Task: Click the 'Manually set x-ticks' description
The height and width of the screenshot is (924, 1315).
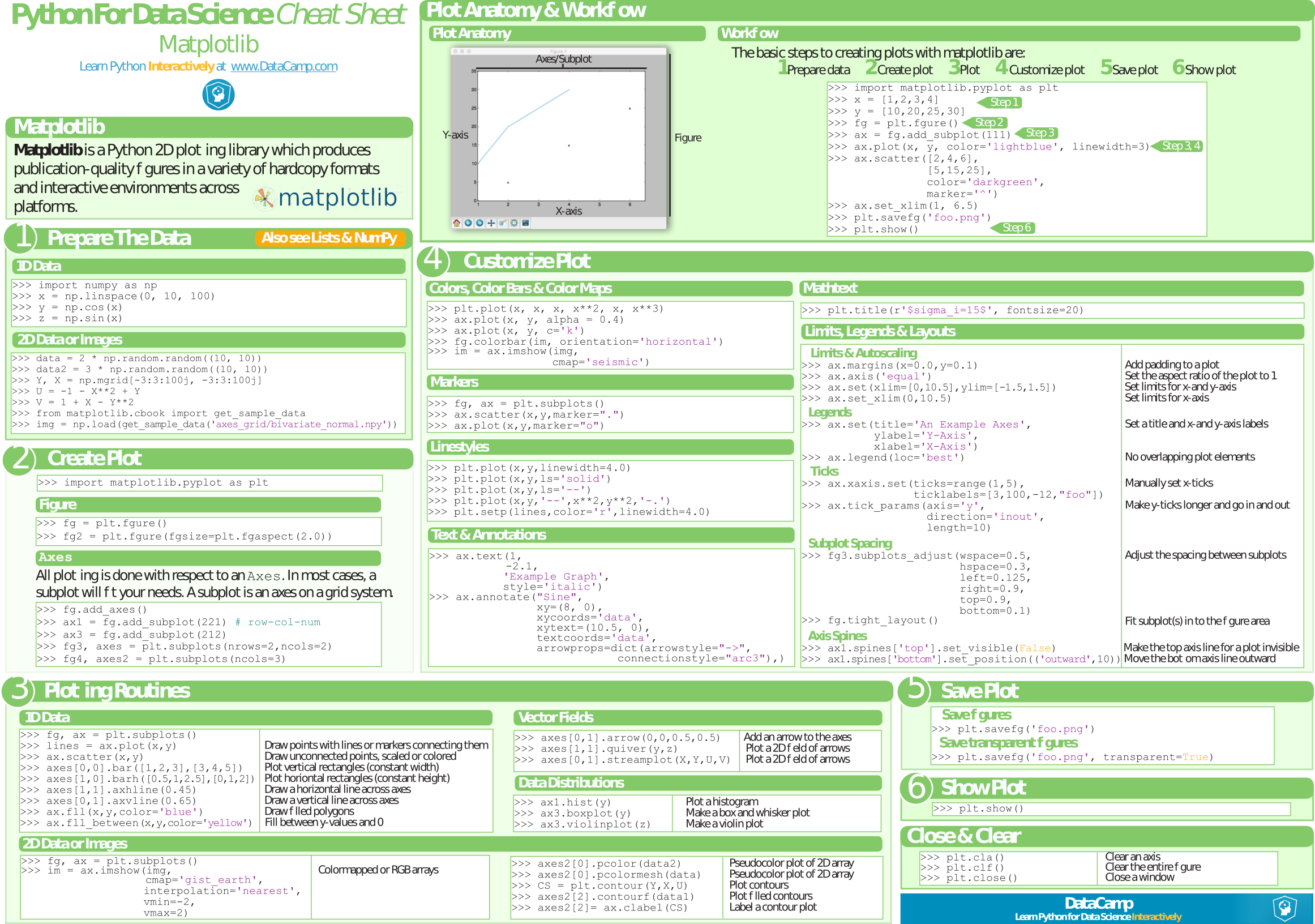Action: (x=1169, y=483)
